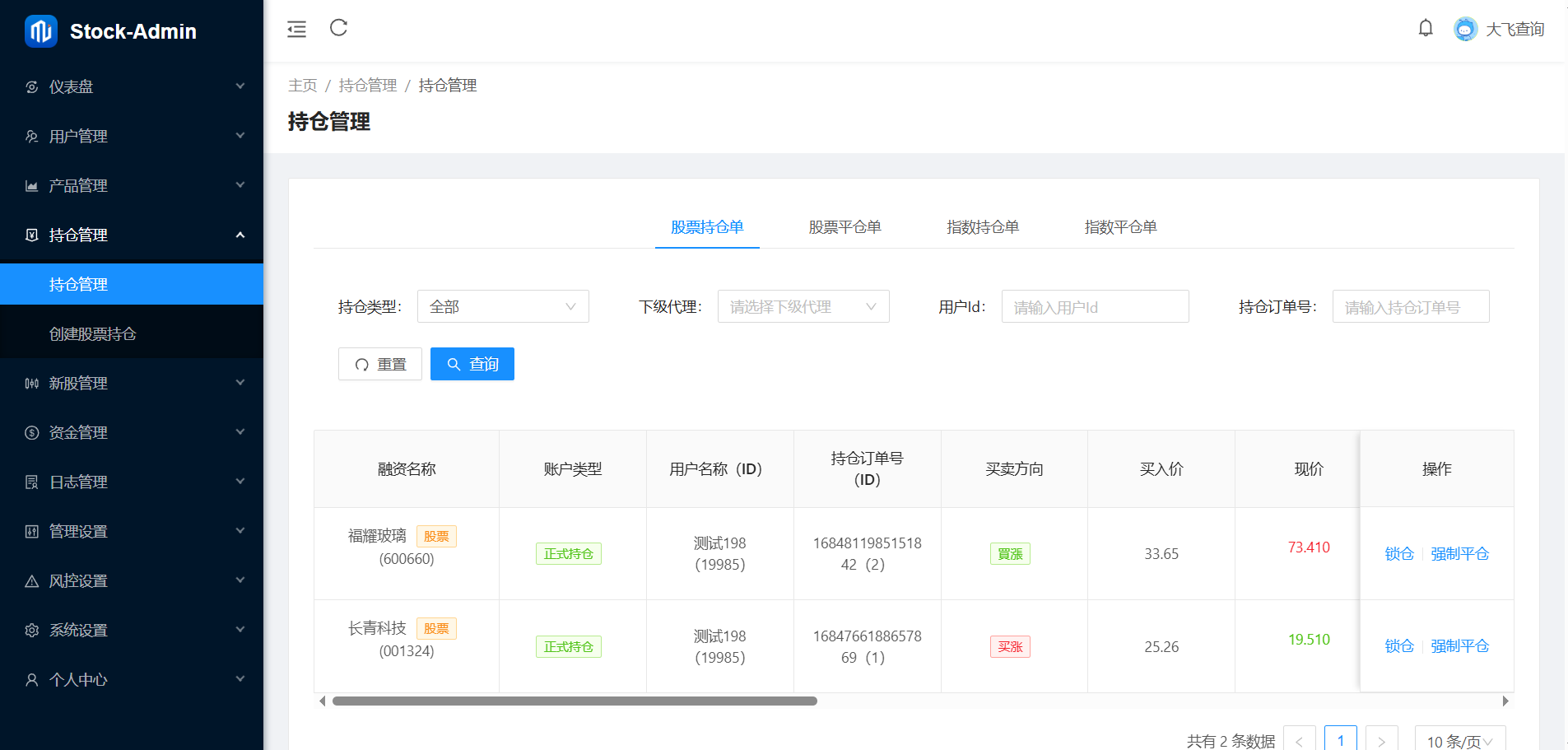
Task: Click the Stock-Admin logo icon
Action: (40, 31)
